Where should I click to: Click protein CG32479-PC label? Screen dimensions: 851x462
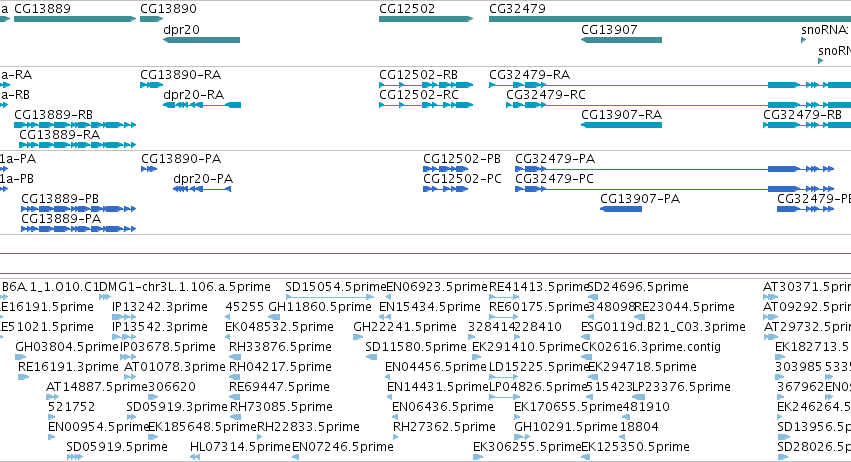(x=554, y=179)
